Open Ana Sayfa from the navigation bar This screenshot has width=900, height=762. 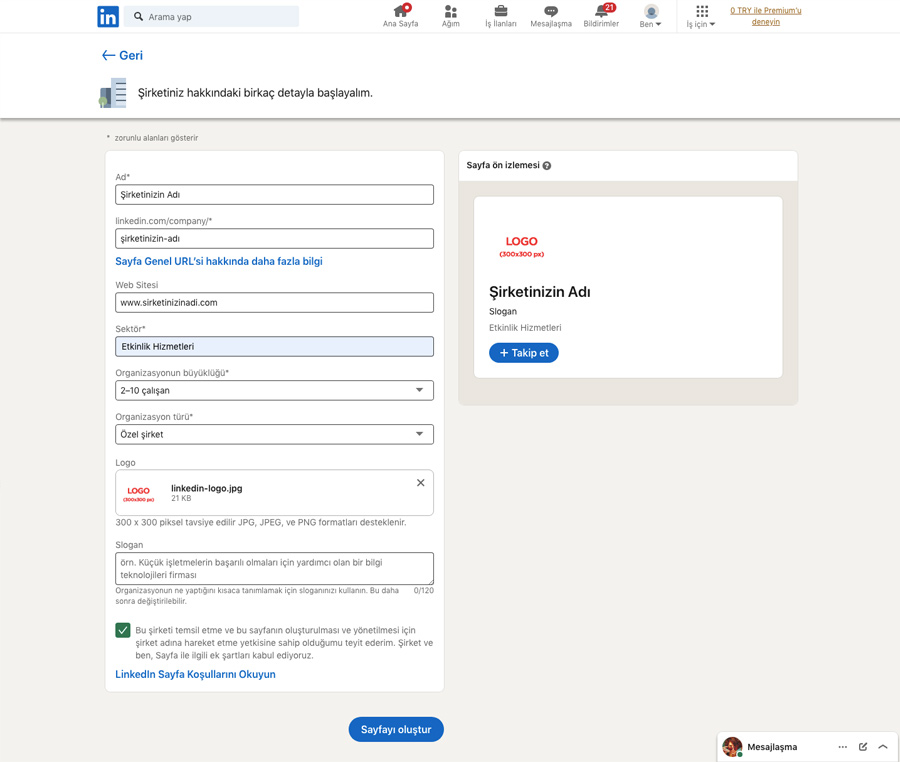[x=400, y=16]
